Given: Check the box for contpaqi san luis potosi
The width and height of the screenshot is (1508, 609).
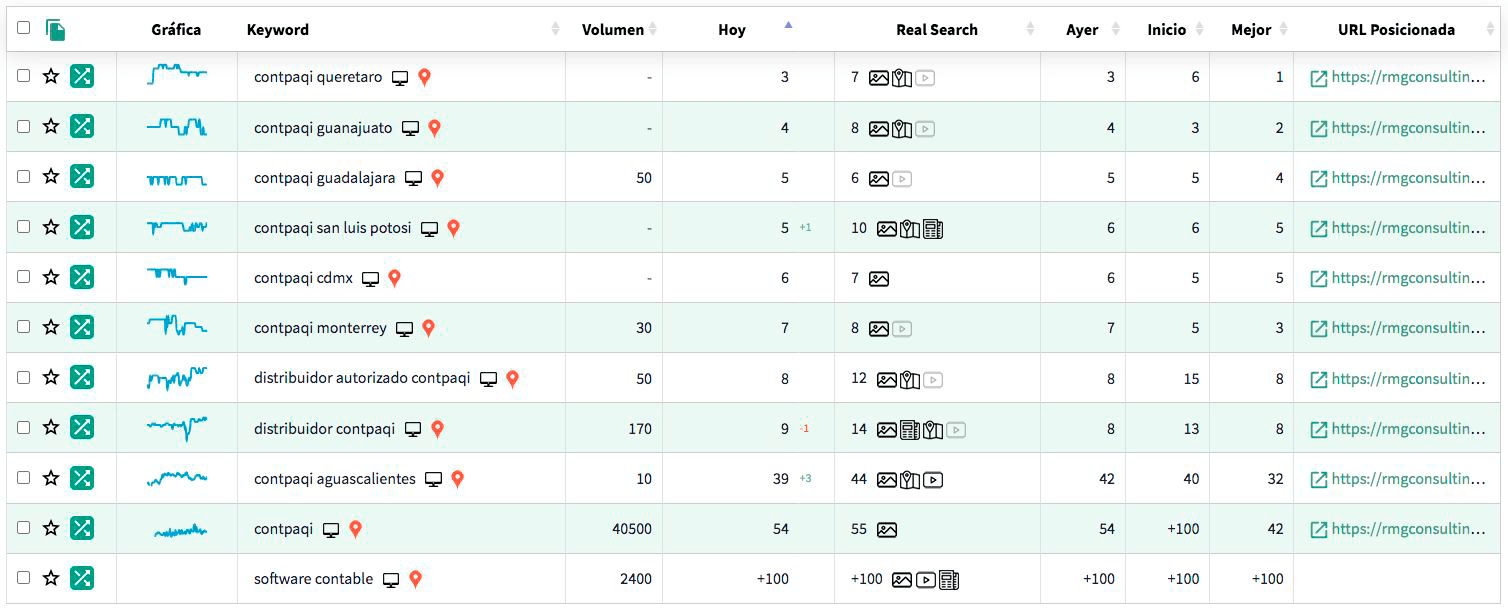Looking at the screenshot, I should click(24, 227).
